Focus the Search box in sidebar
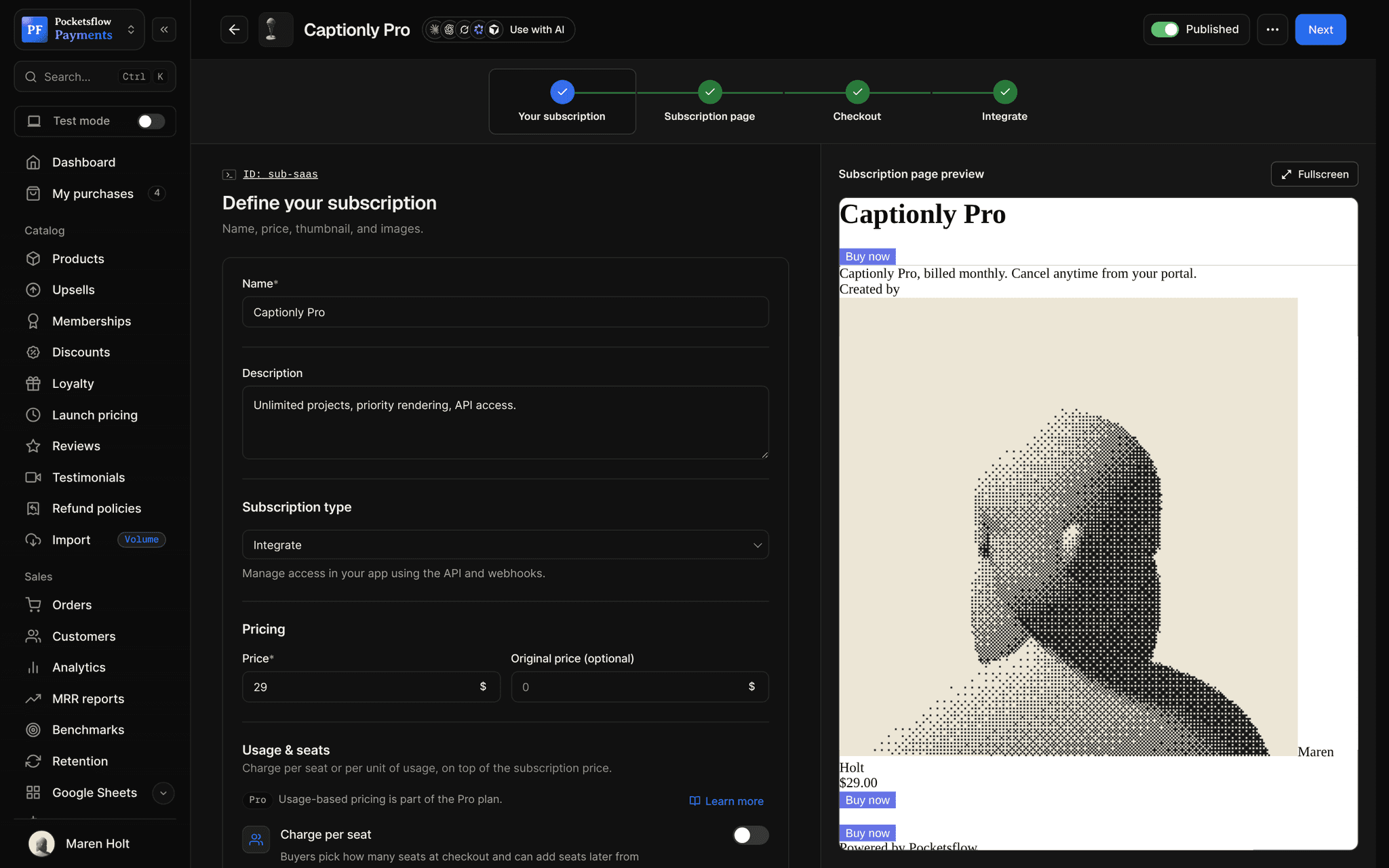The image size is (1389, 868). (95, 77)
